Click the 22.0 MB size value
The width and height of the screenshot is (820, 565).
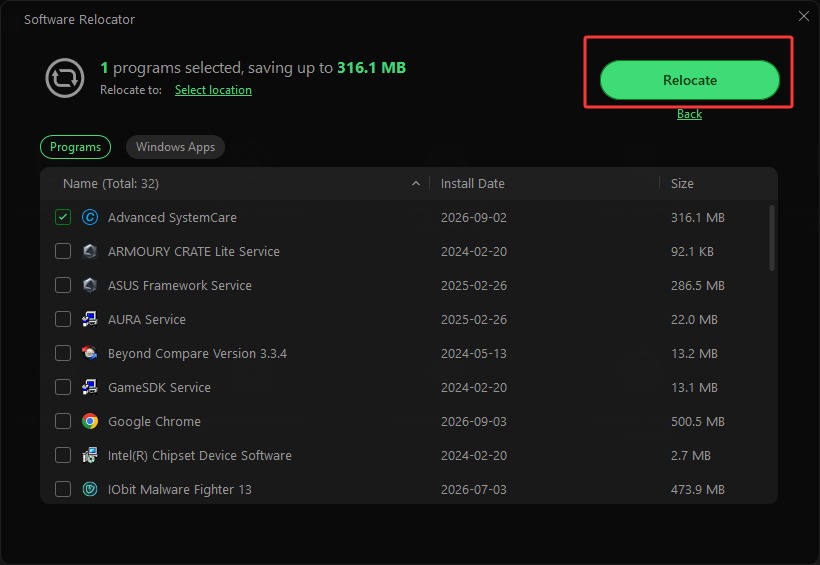694,320
